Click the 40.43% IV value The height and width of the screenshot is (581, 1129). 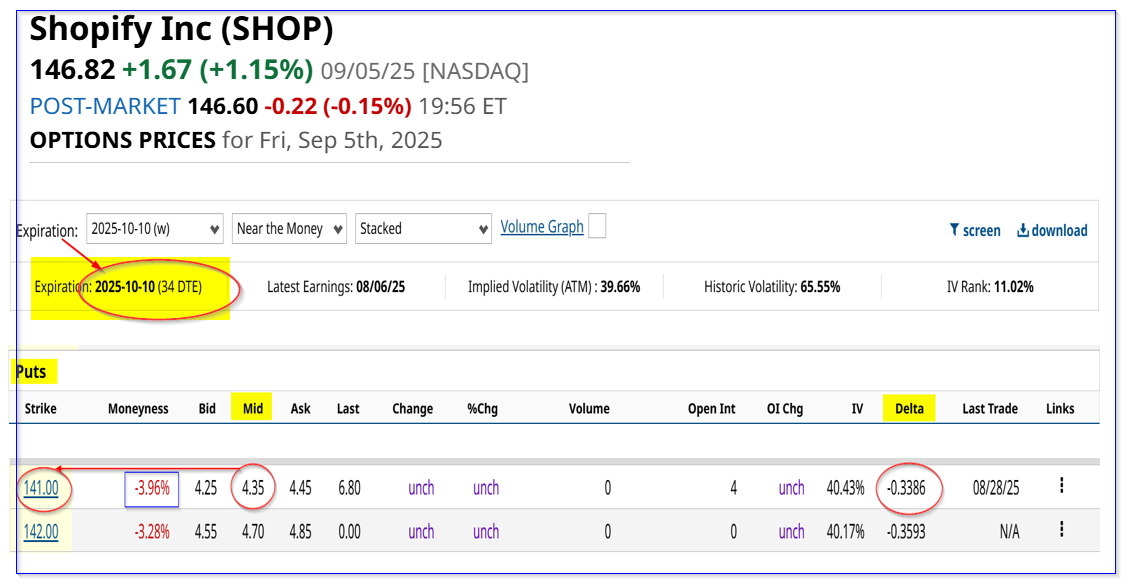point(845,488)
